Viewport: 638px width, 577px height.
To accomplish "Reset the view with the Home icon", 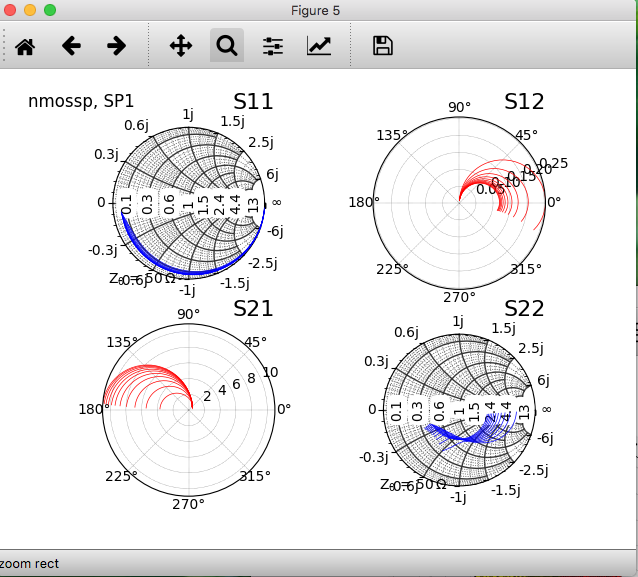I will (25, 46).
